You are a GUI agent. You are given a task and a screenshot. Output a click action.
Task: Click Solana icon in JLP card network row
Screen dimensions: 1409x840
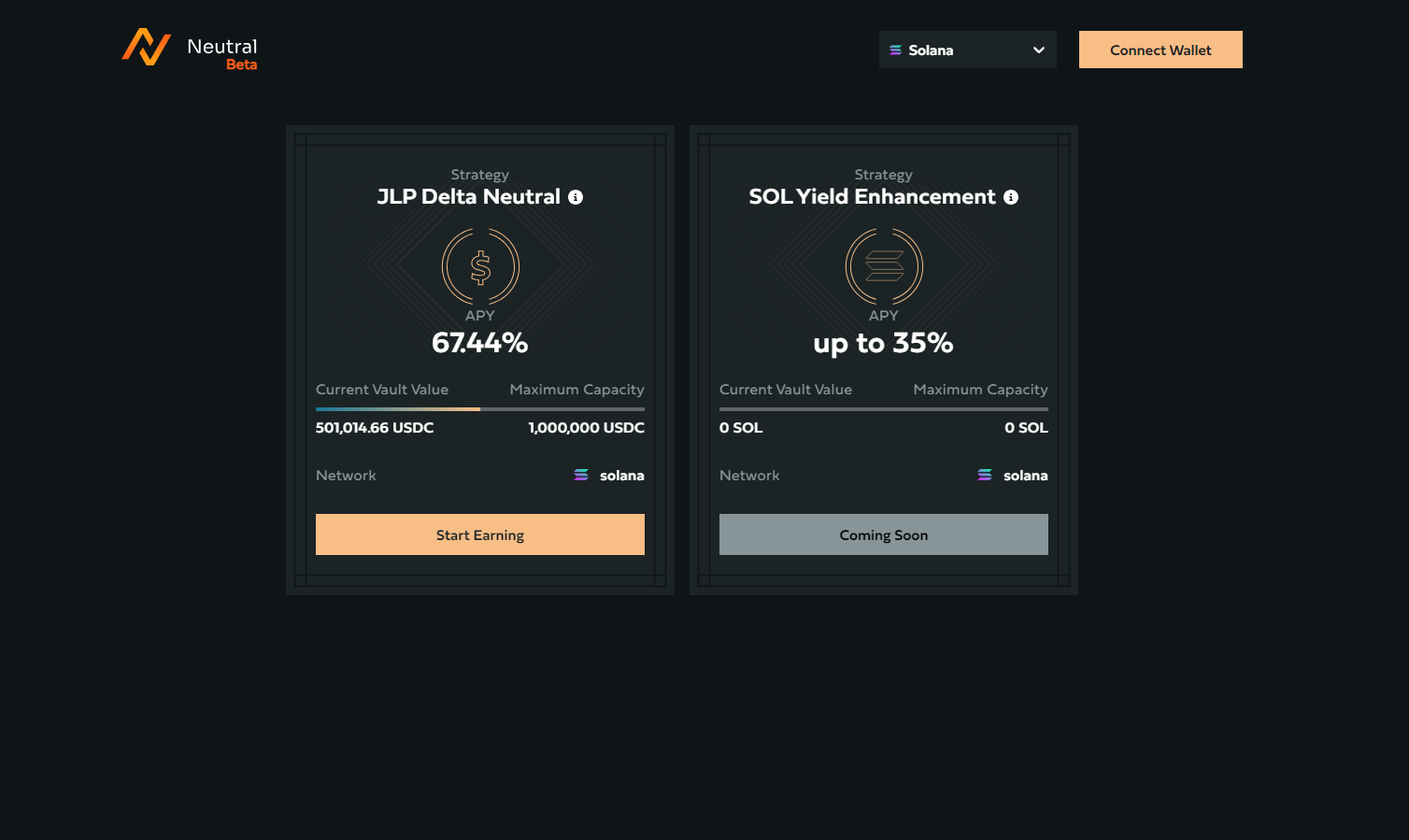(x=581, y=476)
